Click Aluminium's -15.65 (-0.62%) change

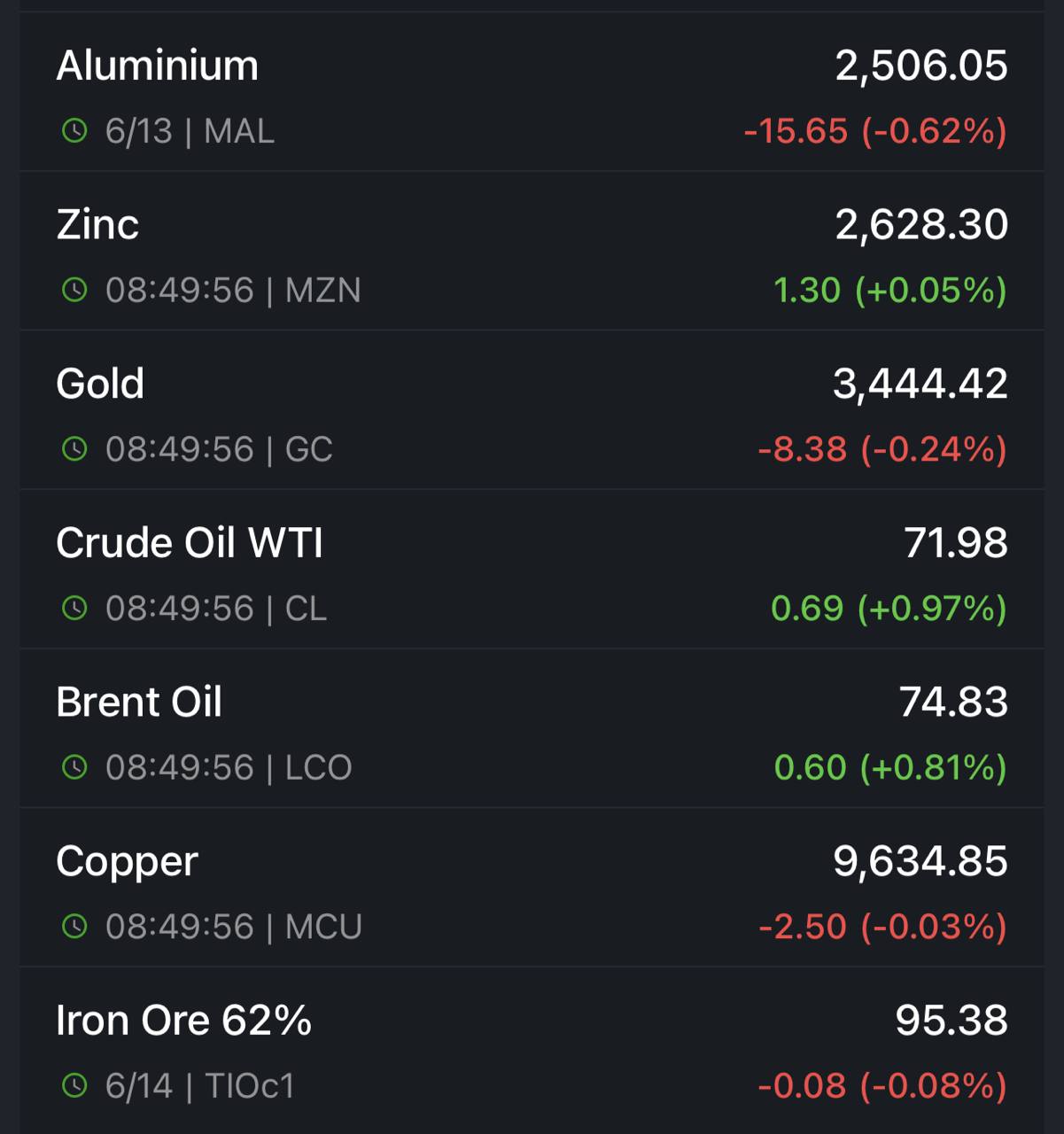(x=875, y=132)
